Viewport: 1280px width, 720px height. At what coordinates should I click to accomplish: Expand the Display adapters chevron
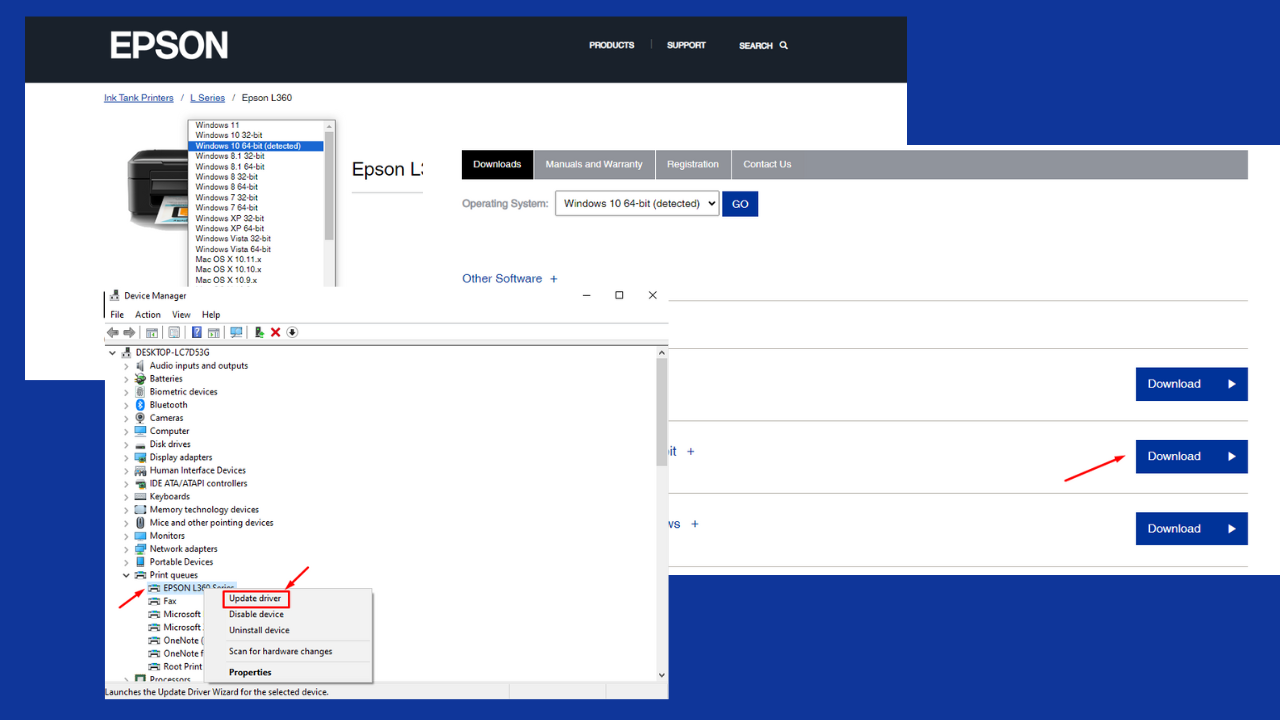tap(126, 457)
